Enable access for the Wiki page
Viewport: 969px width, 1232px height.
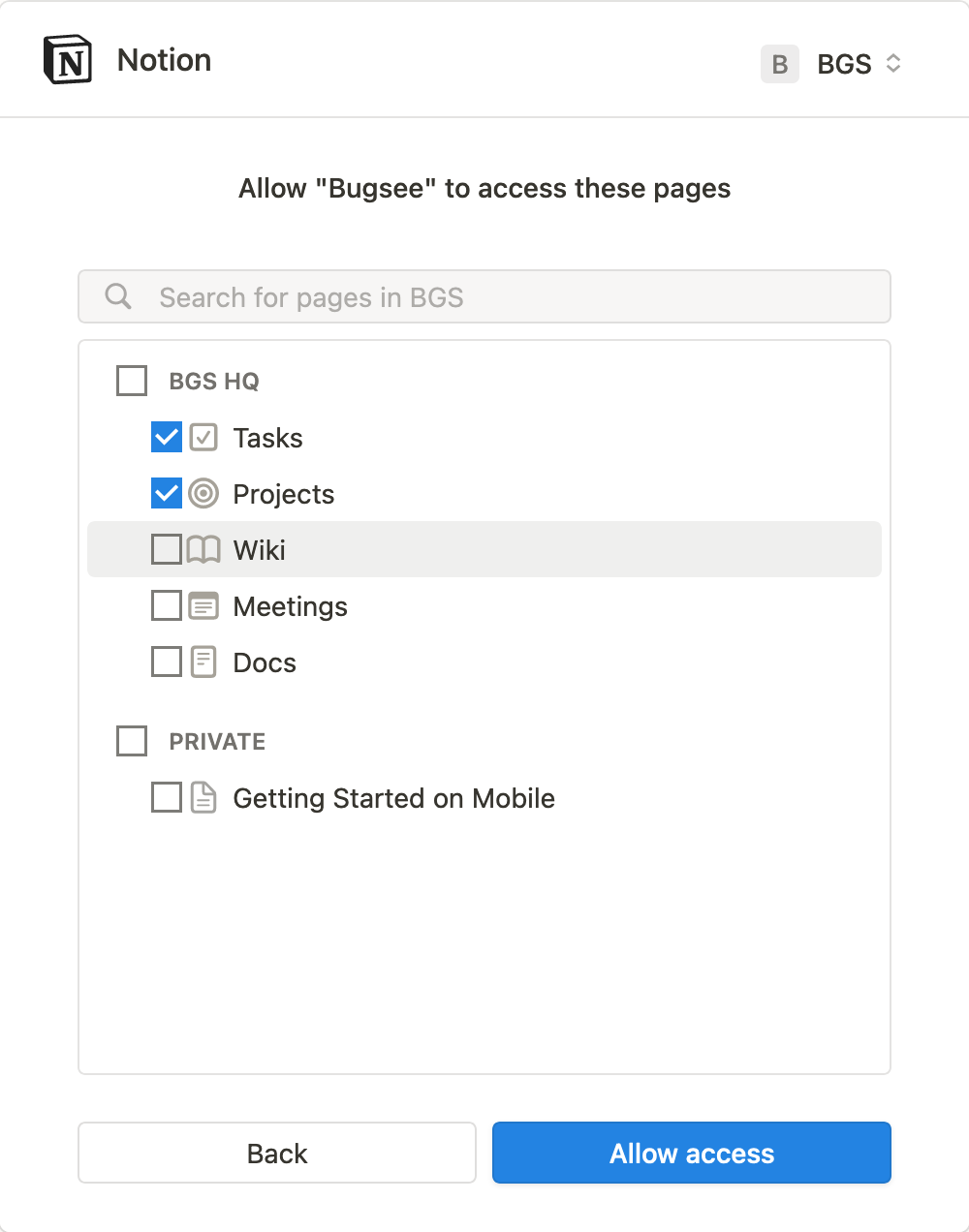coord(166,549)
